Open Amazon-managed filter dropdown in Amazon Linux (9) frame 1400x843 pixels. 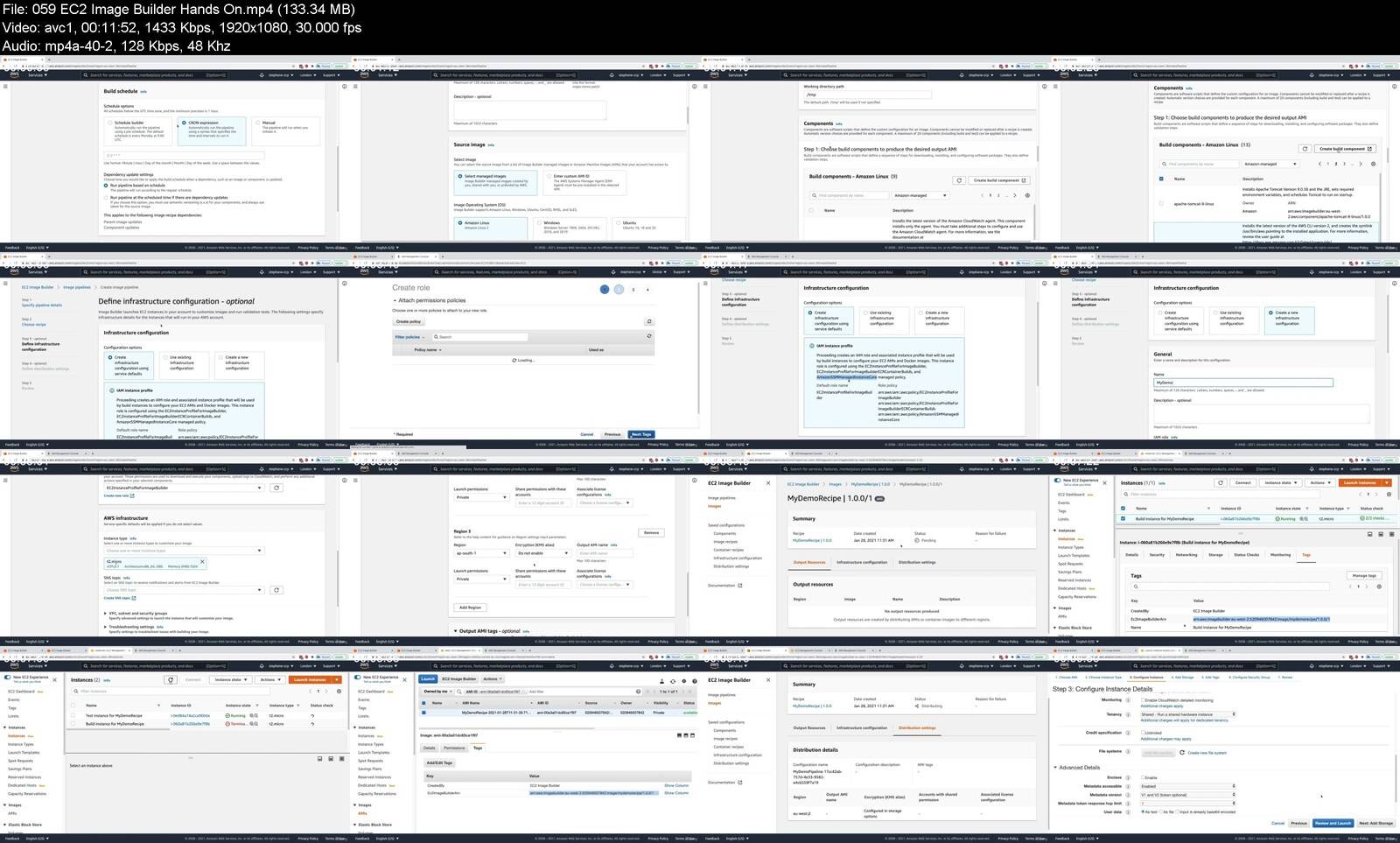[920, 195]
